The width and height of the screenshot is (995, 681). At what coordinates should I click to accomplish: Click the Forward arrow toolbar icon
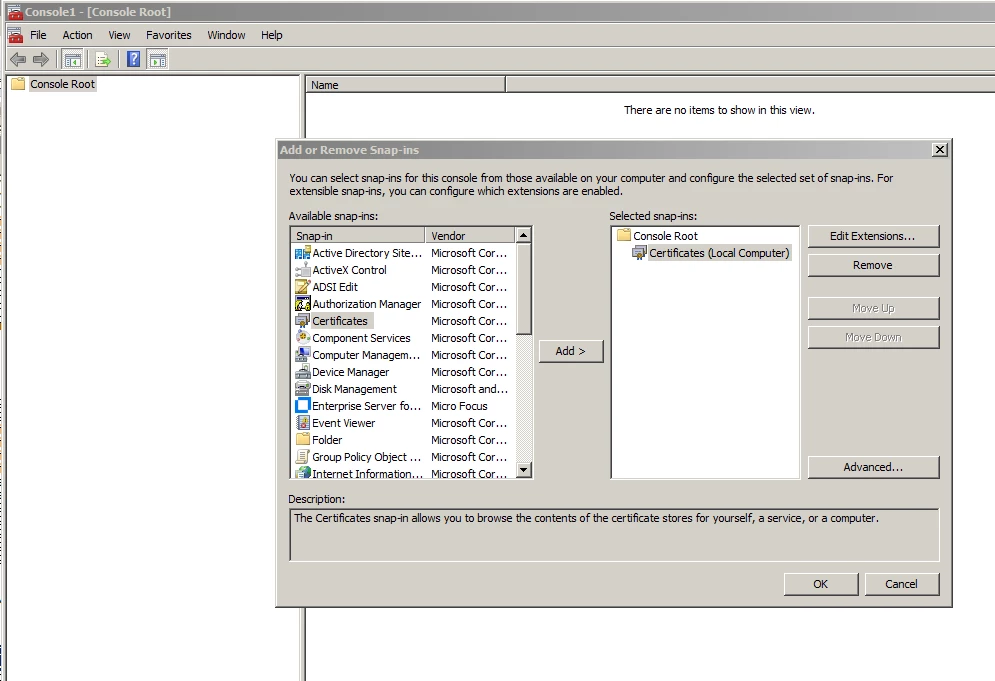point(41,60)
